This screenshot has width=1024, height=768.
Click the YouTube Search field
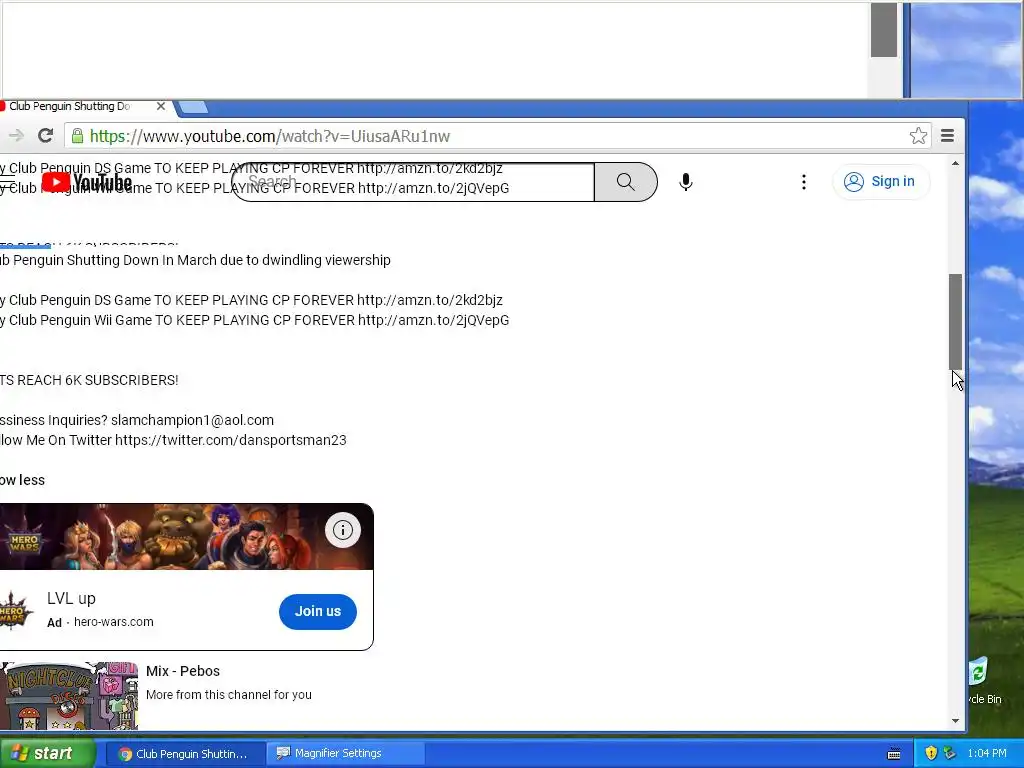(413, 182)
